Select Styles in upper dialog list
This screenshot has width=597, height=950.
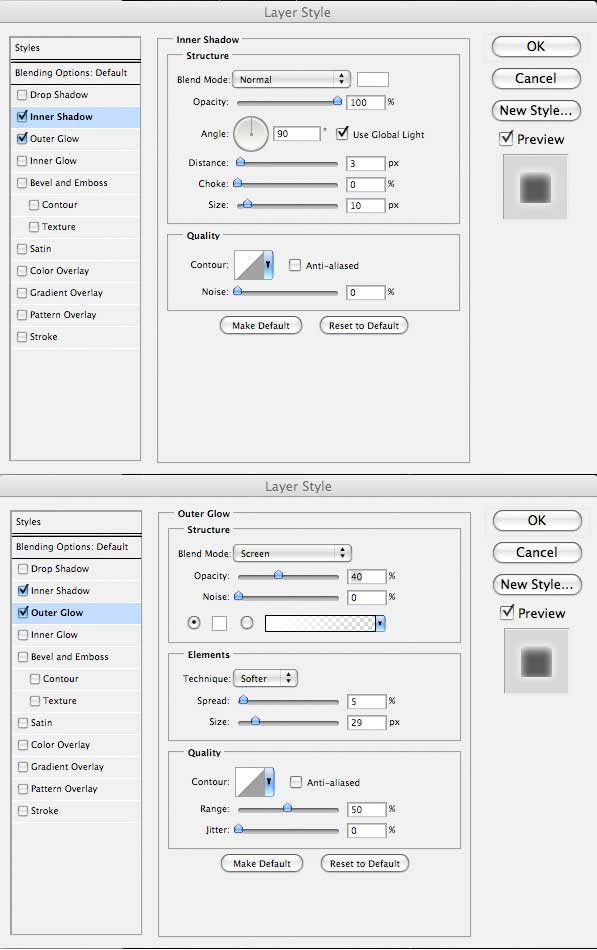tap(75, 48)
